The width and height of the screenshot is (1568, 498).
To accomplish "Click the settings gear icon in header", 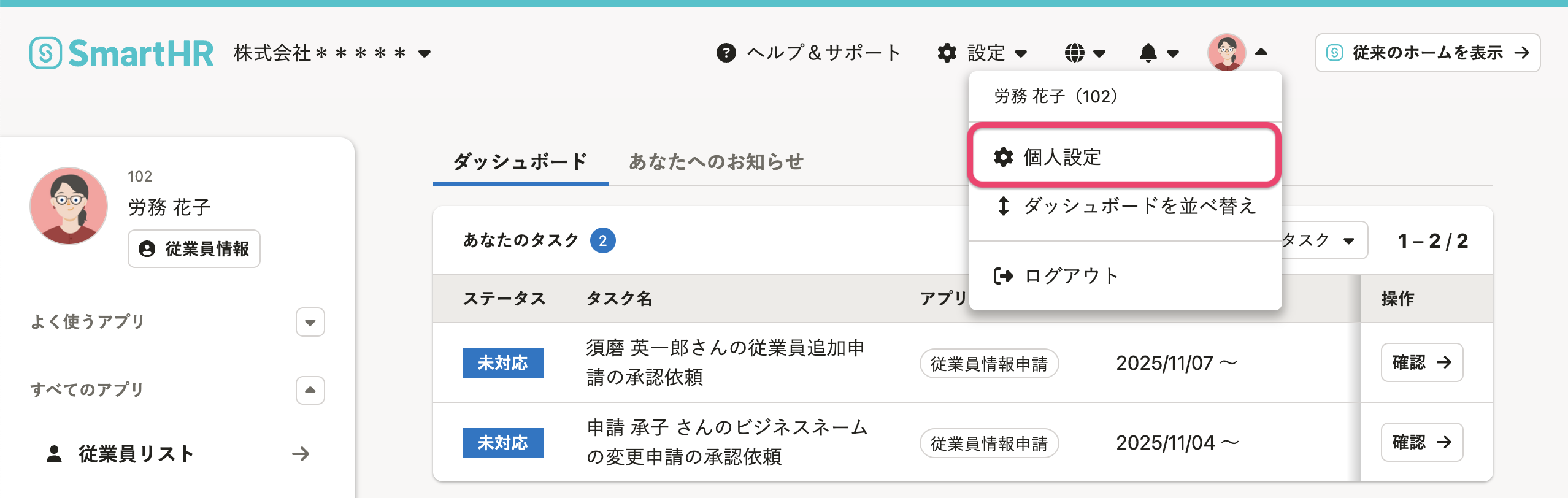I will [x=947, y=53].
